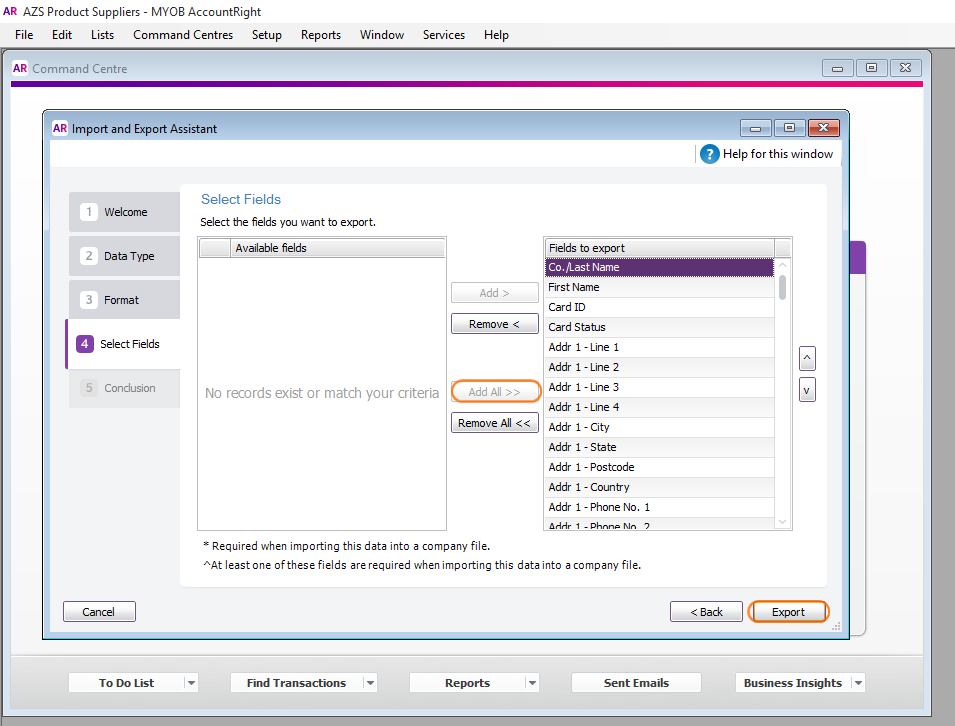The image size is (955, 726).
Task: Click the Reports button in the bottom bar
Action: click(x=467, y=683)
